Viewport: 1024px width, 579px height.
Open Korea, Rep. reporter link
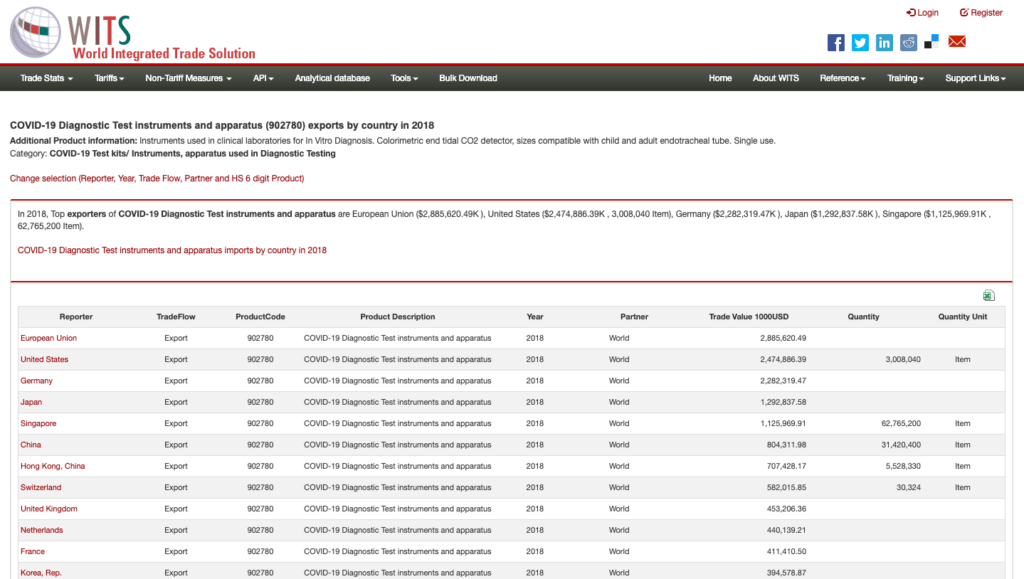click(40, 573)
